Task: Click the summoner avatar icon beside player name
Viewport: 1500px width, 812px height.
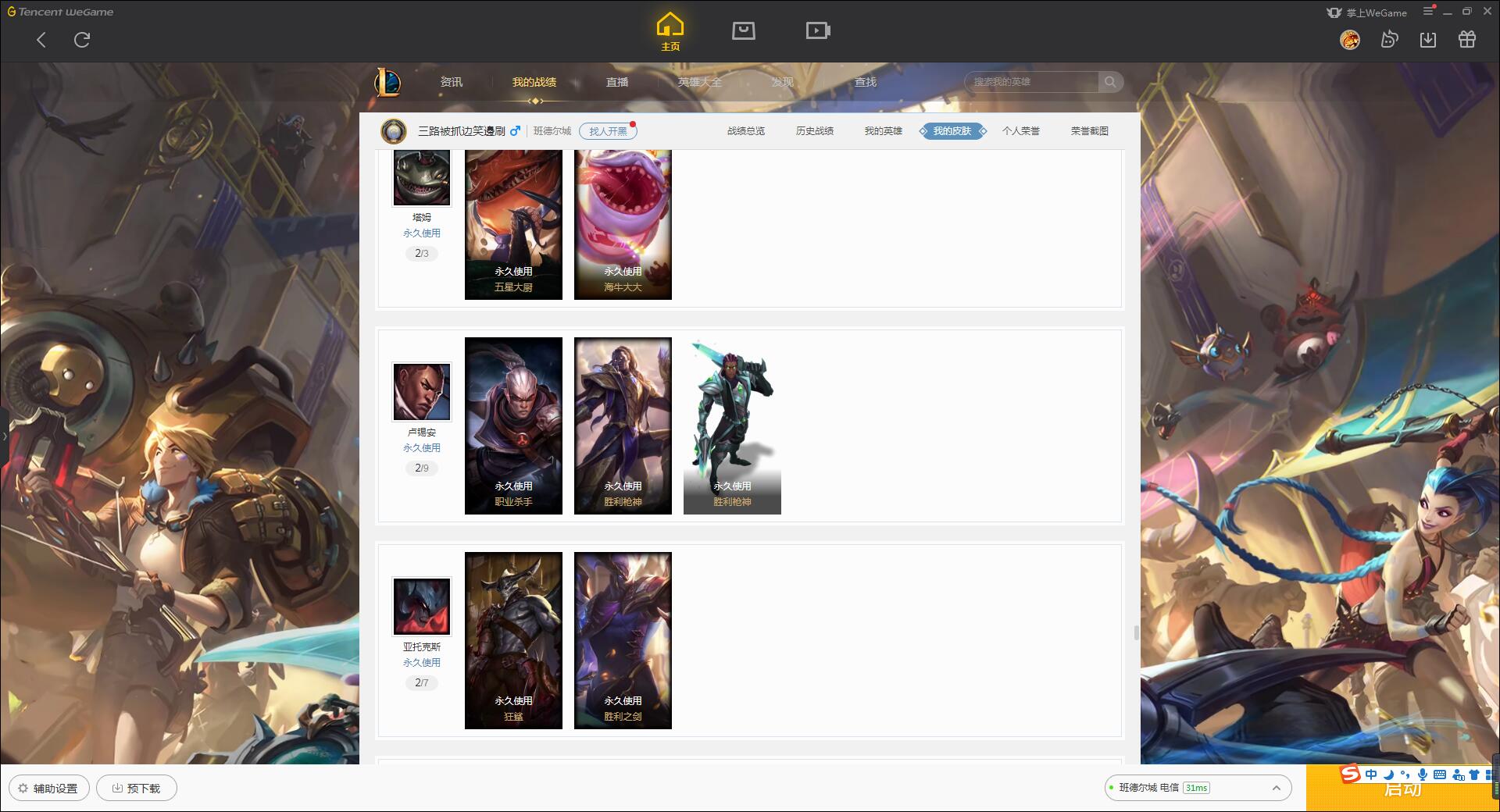Action: pyautogui.click(x=394, y=131)
